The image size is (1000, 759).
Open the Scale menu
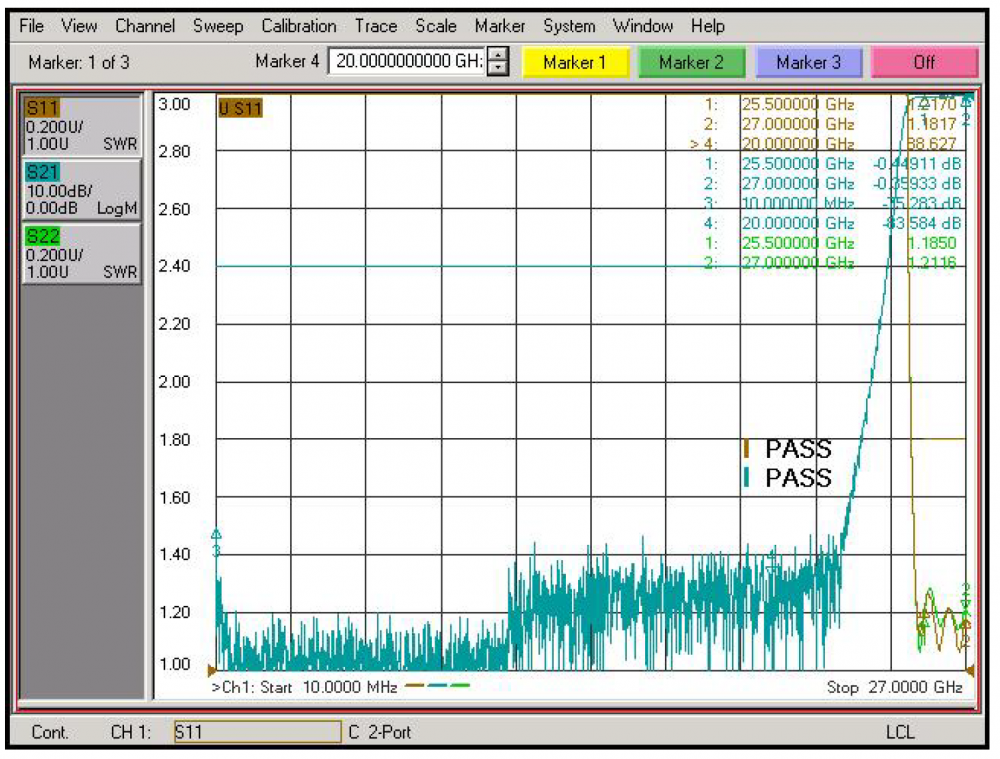pyautogui.click(x=436, y=26)
